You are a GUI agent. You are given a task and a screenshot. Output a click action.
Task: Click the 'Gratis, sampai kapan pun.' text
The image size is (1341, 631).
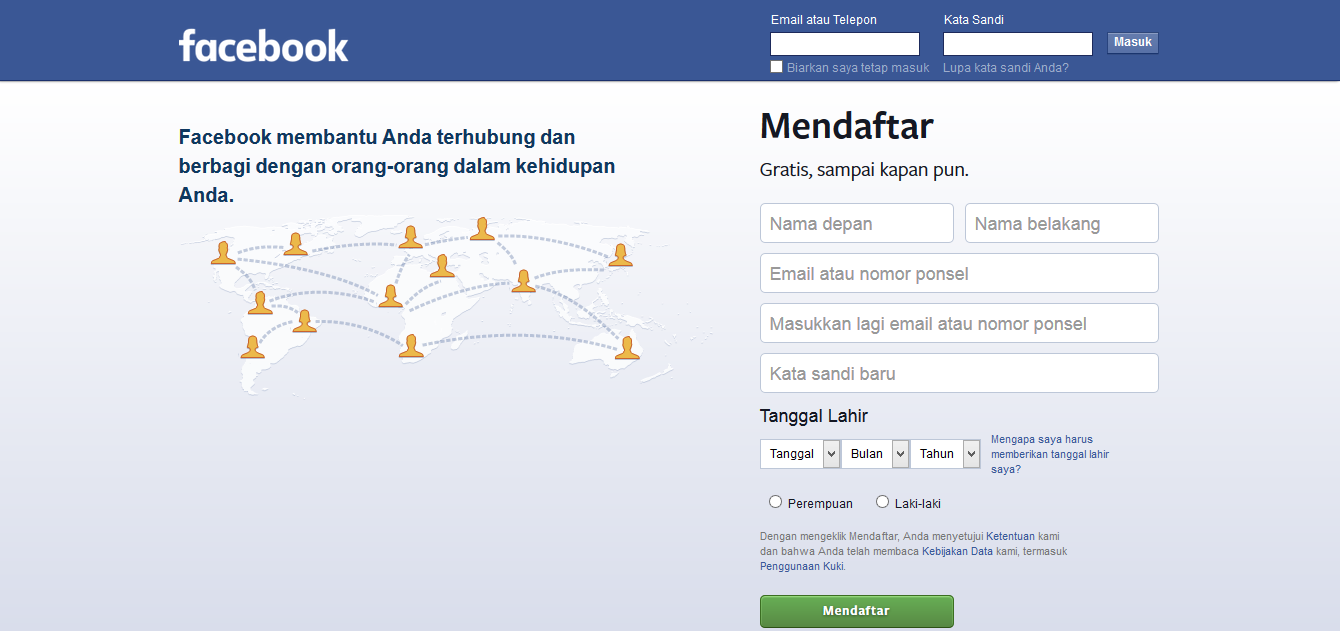point(864,170)
